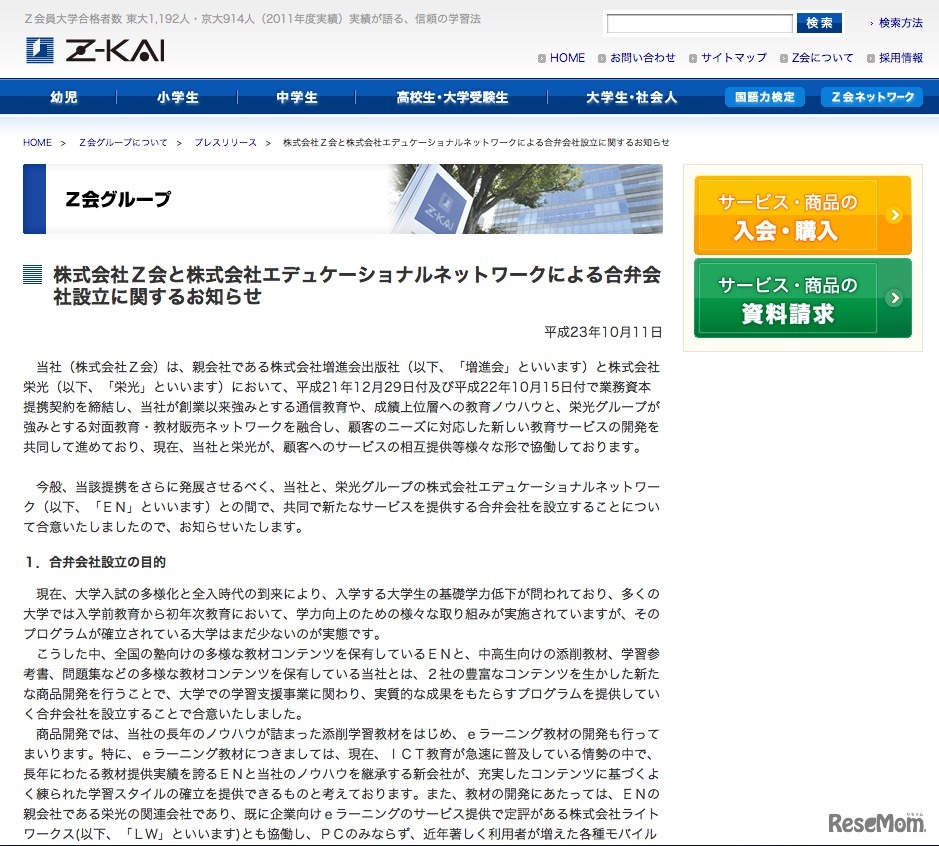Click the tagline Ｚ会員大学合格者数 at top
The width and height of the screenshot is (939, 846).
[x=252, y=19]
